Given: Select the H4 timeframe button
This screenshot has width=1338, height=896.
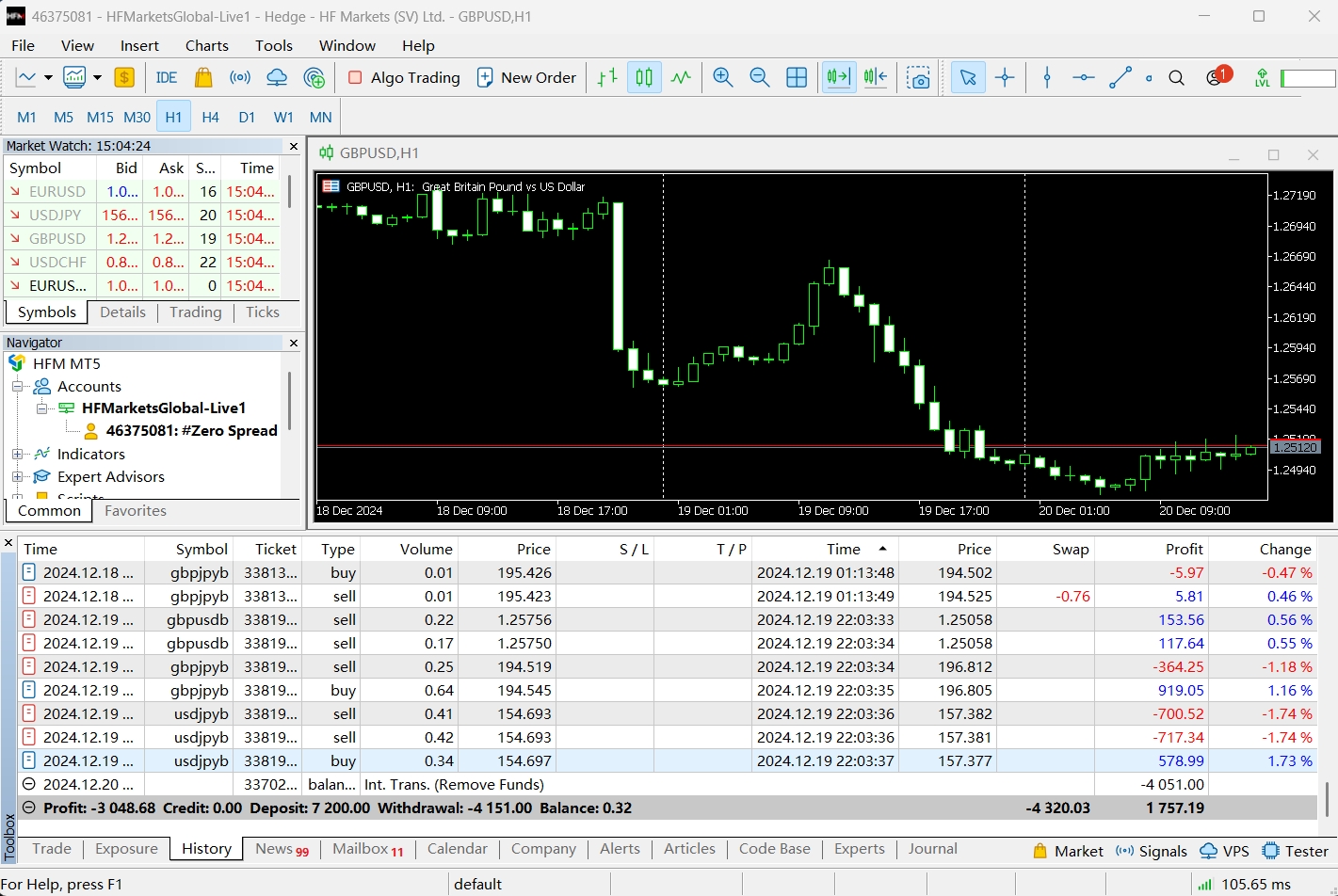Looking at the screenshot, I should (x=210, y=118).
